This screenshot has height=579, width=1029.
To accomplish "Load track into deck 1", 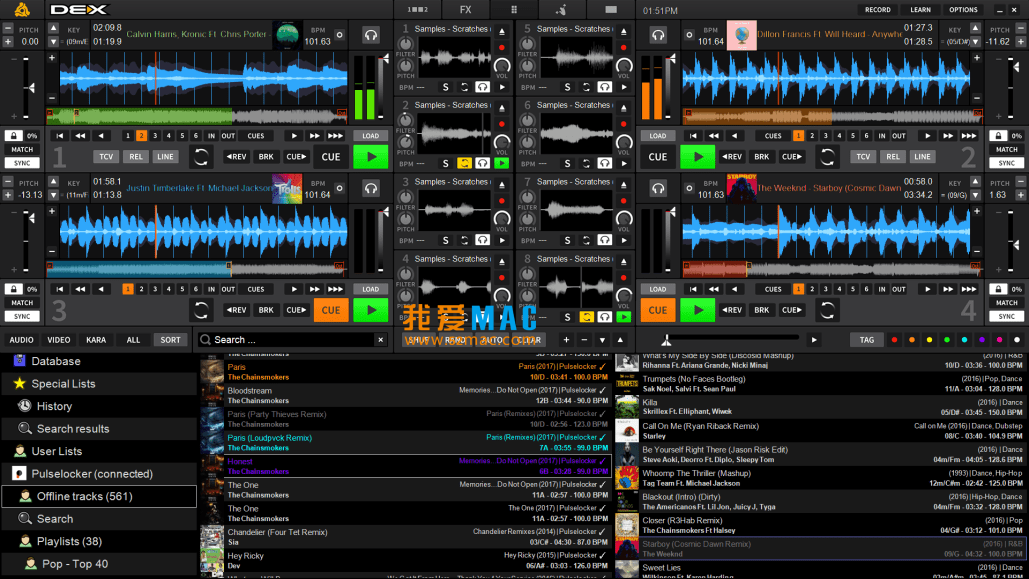I will click(371, 136).
